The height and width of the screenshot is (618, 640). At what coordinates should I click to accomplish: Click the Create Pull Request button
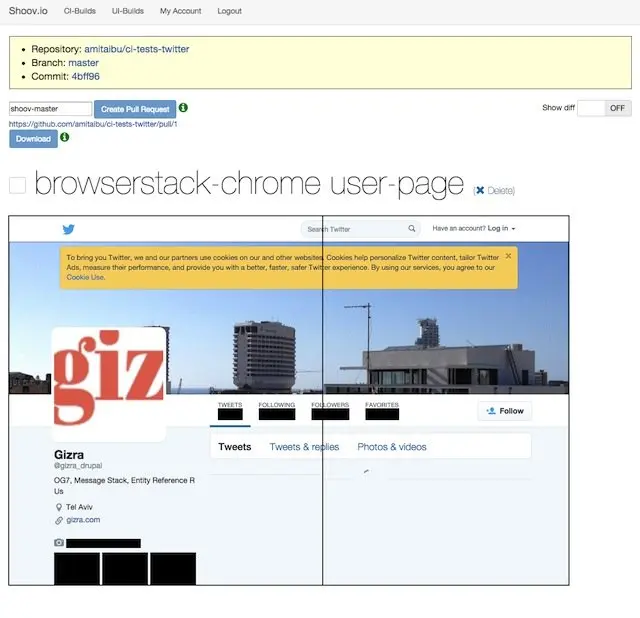(135, 109)
